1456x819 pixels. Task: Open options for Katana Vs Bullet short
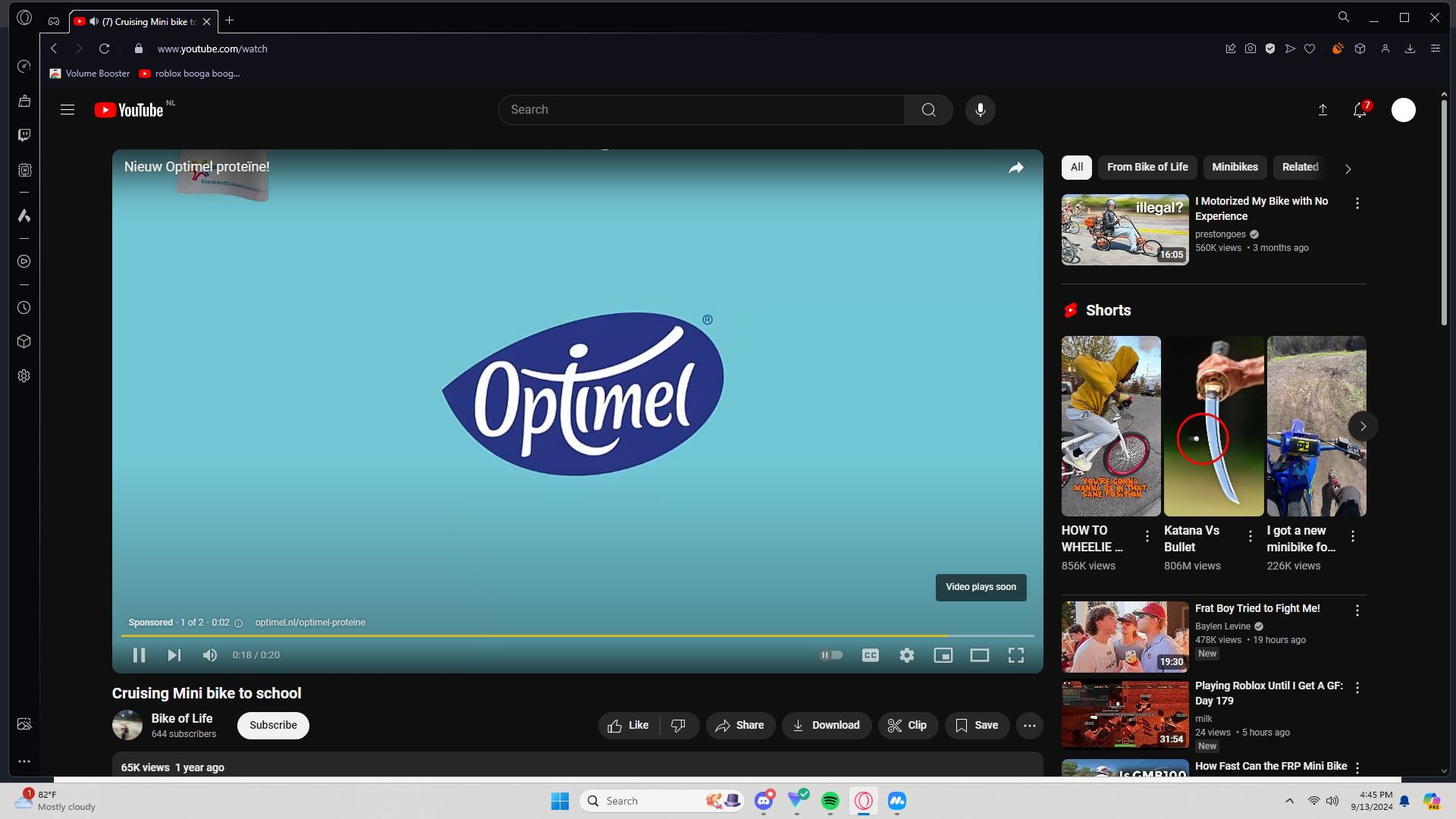[x=1250, y=536]
